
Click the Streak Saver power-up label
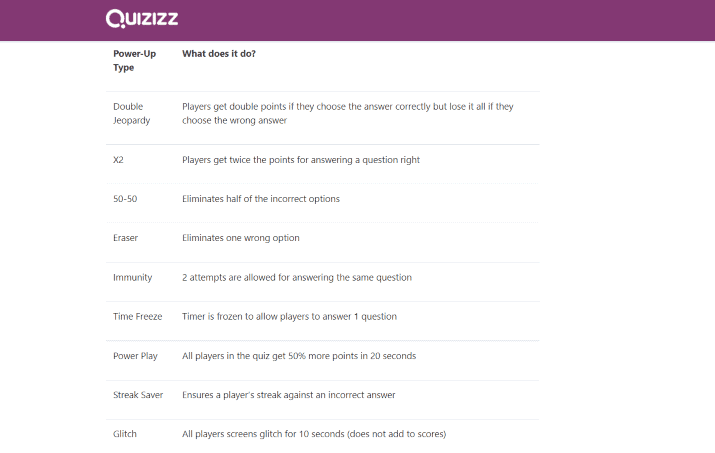[x=138, y=395]
